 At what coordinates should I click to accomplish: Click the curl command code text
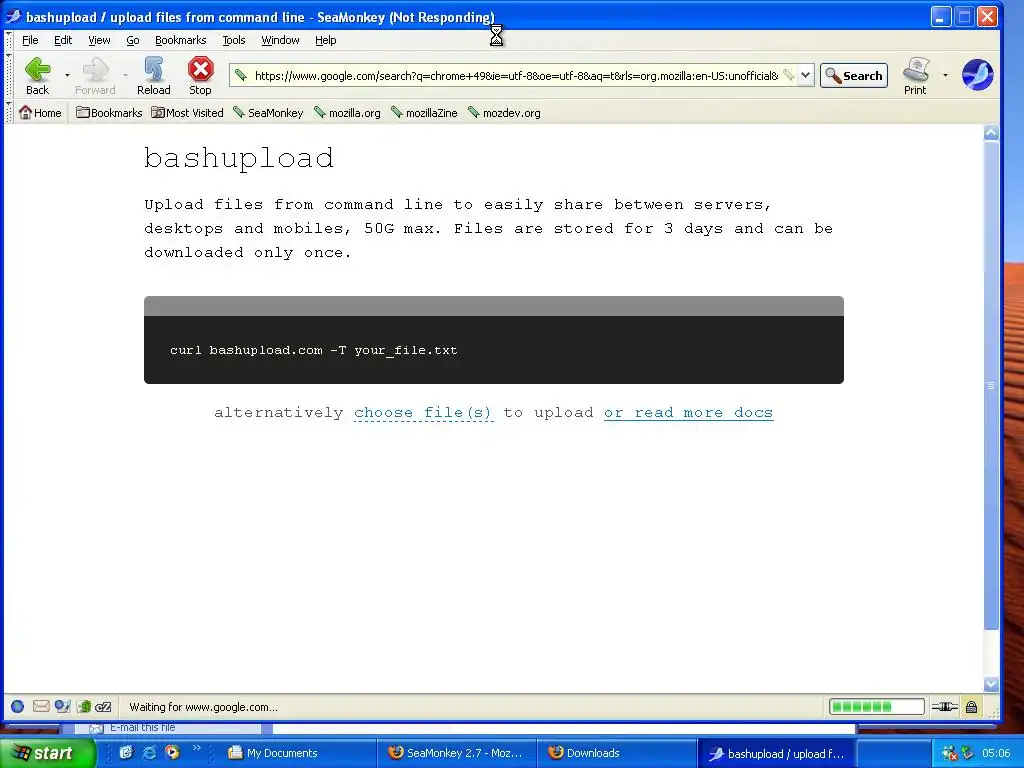click(x=313, y=350)
